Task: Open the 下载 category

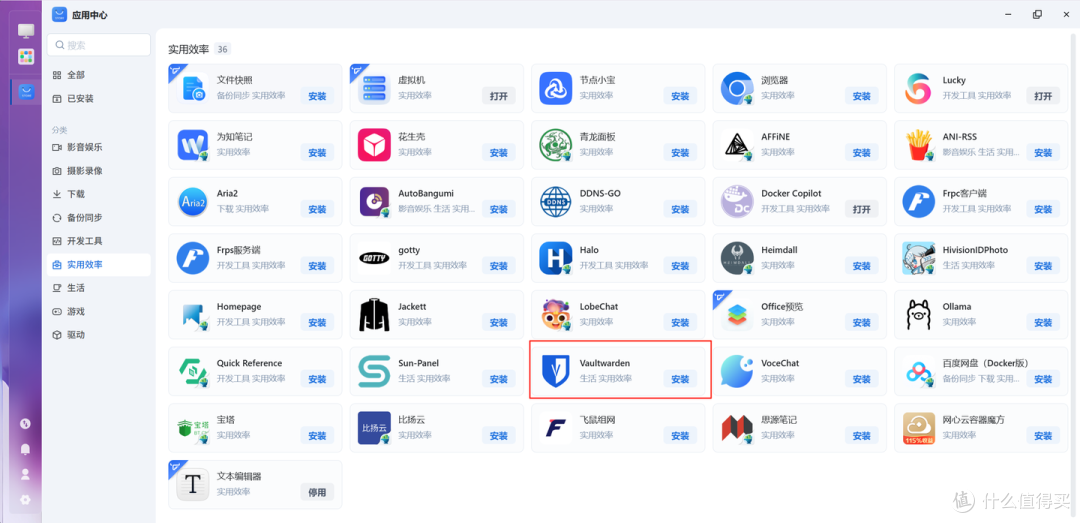Action: click(x=98, y=194)
